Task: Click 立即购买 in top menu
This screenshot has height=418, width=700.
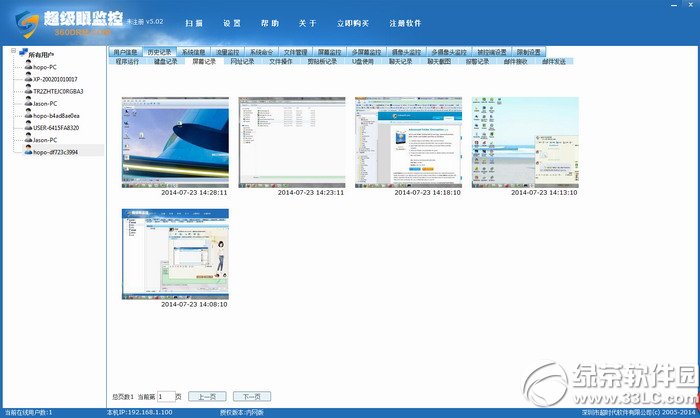Action: tap(353, 23)
